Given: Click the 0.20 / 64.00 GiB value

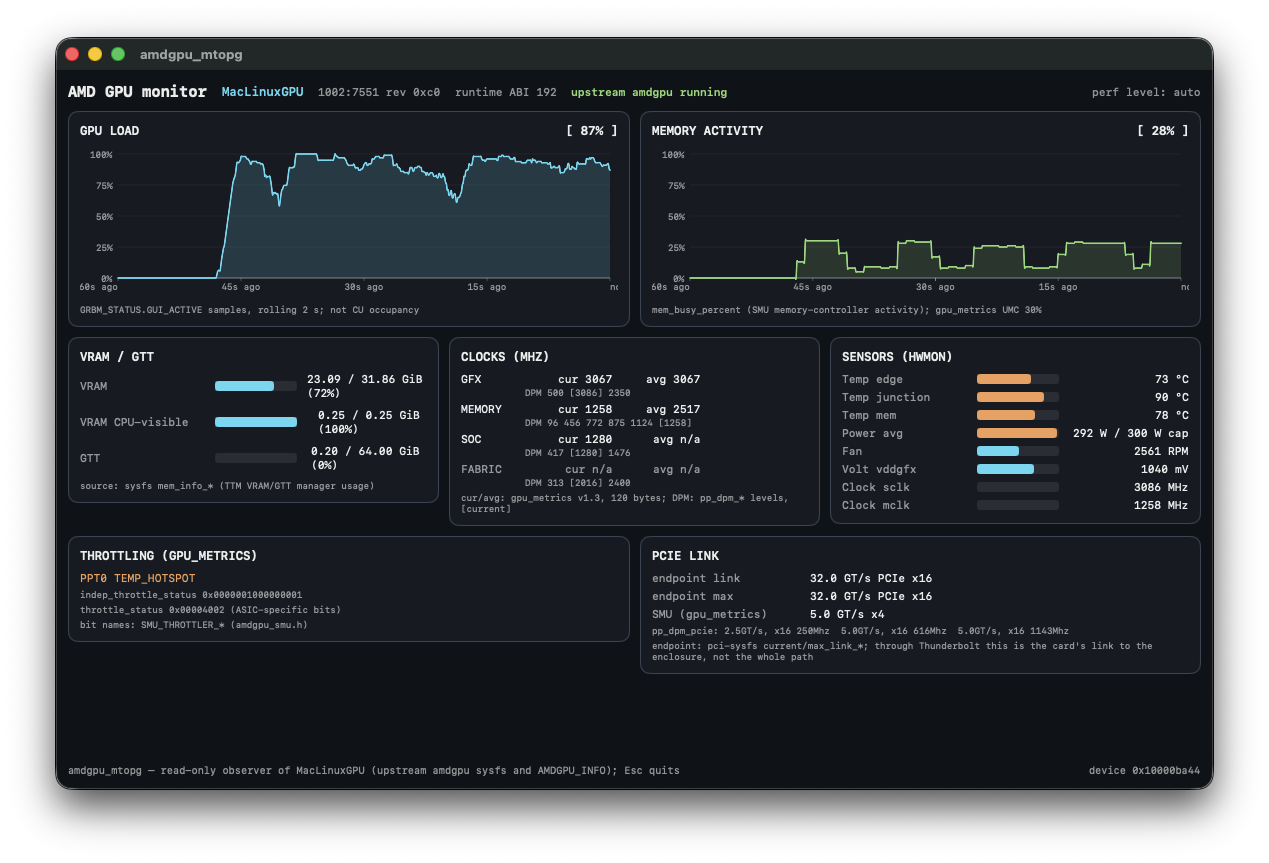Looking at the screenshot, I should coord(365,451).
